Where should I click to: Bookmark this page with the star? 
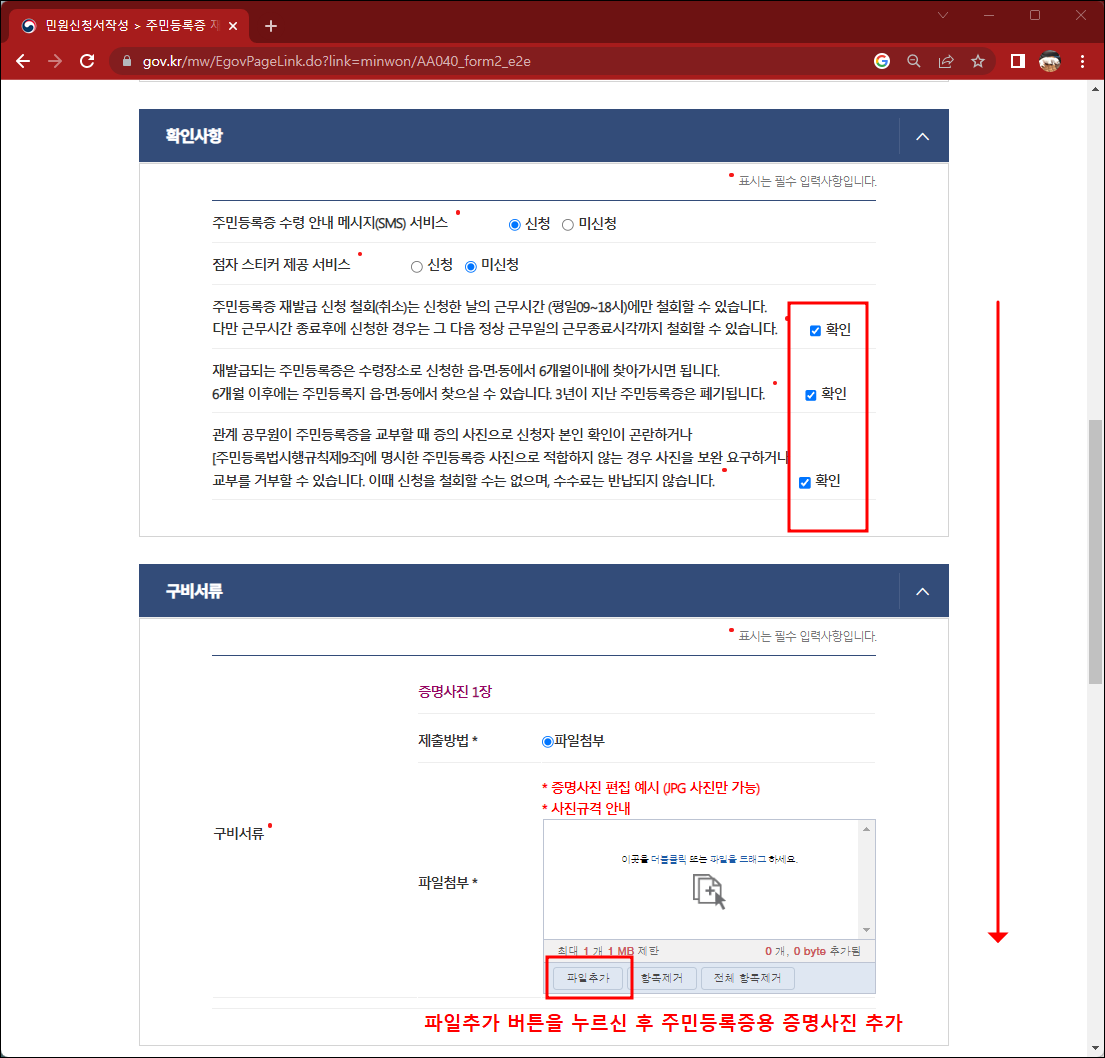coord(978,61)
